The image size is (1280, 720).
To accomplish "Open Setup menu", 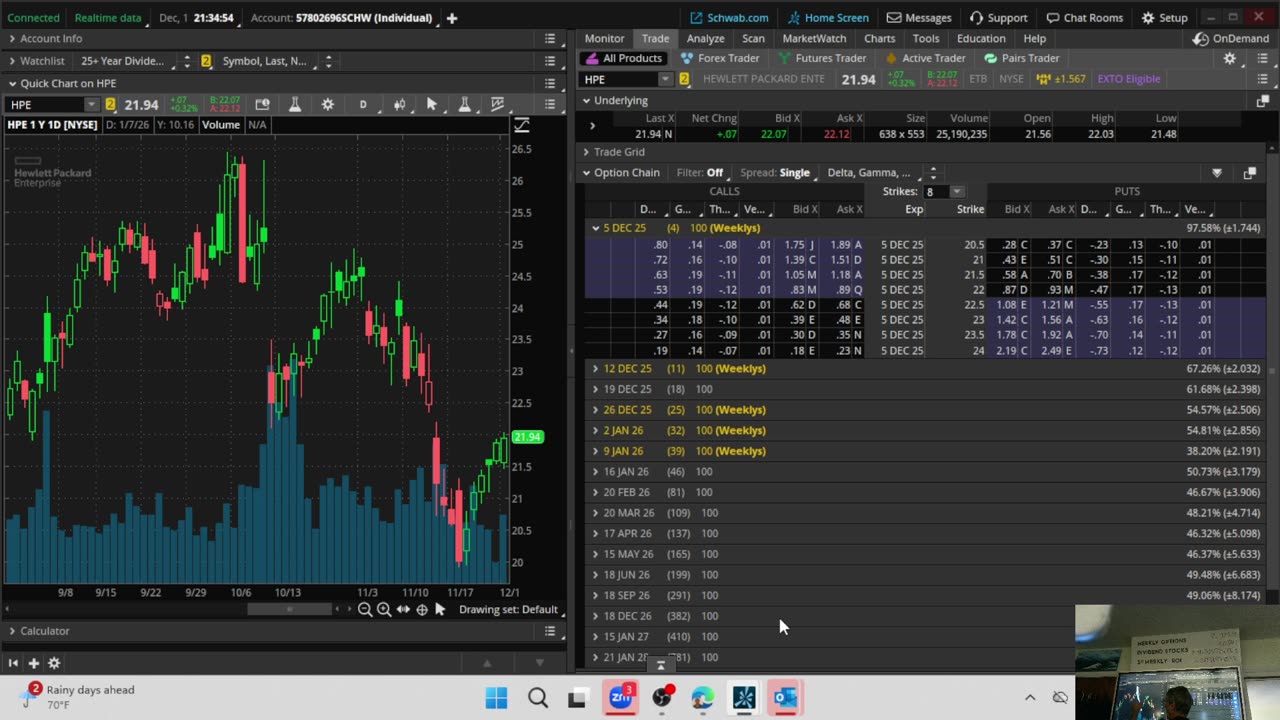I will click(1165, 18).
